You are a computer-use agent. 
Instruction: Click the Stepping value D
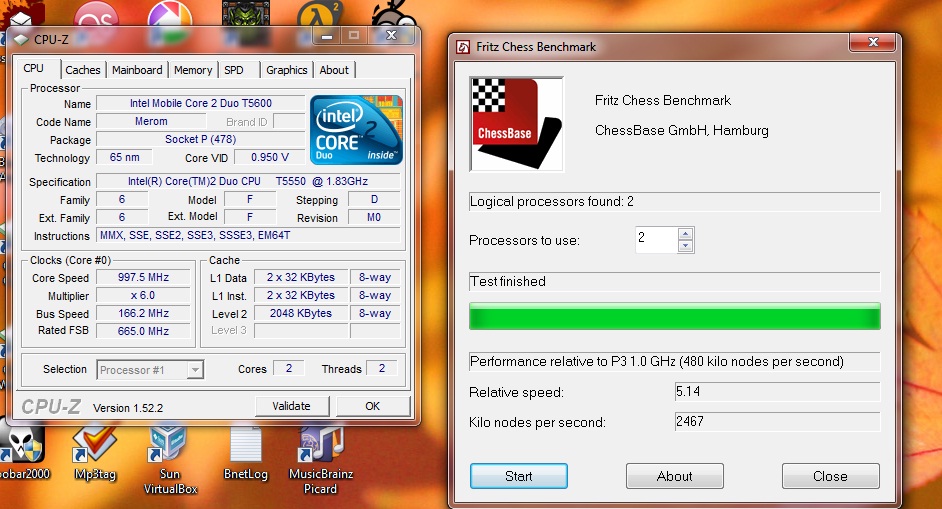pos(374,200)
